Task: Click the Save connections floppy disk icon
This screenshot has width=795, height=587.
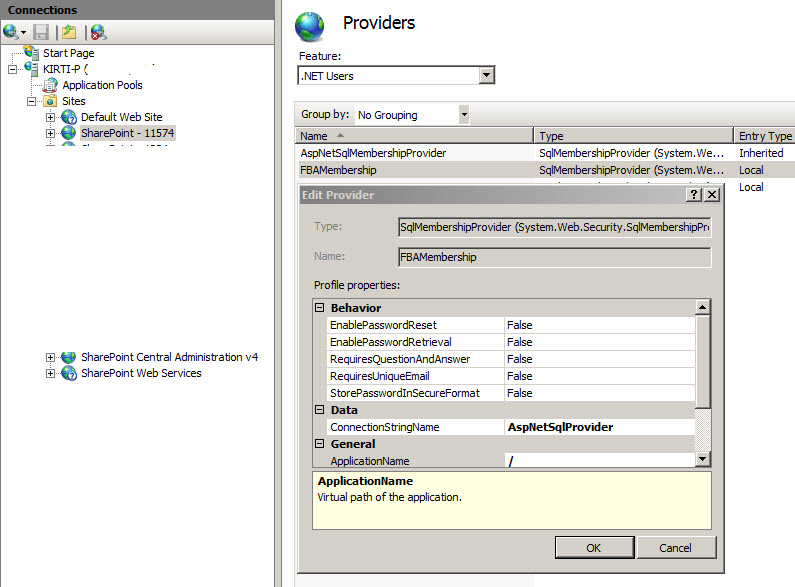Action: coord(41,32)
